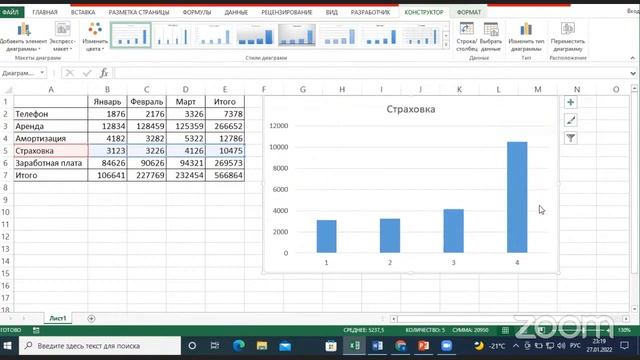The height and width of the screenshot is (360, 640).
Task: Click the Cancel X in formula bar
Action: 69,73
